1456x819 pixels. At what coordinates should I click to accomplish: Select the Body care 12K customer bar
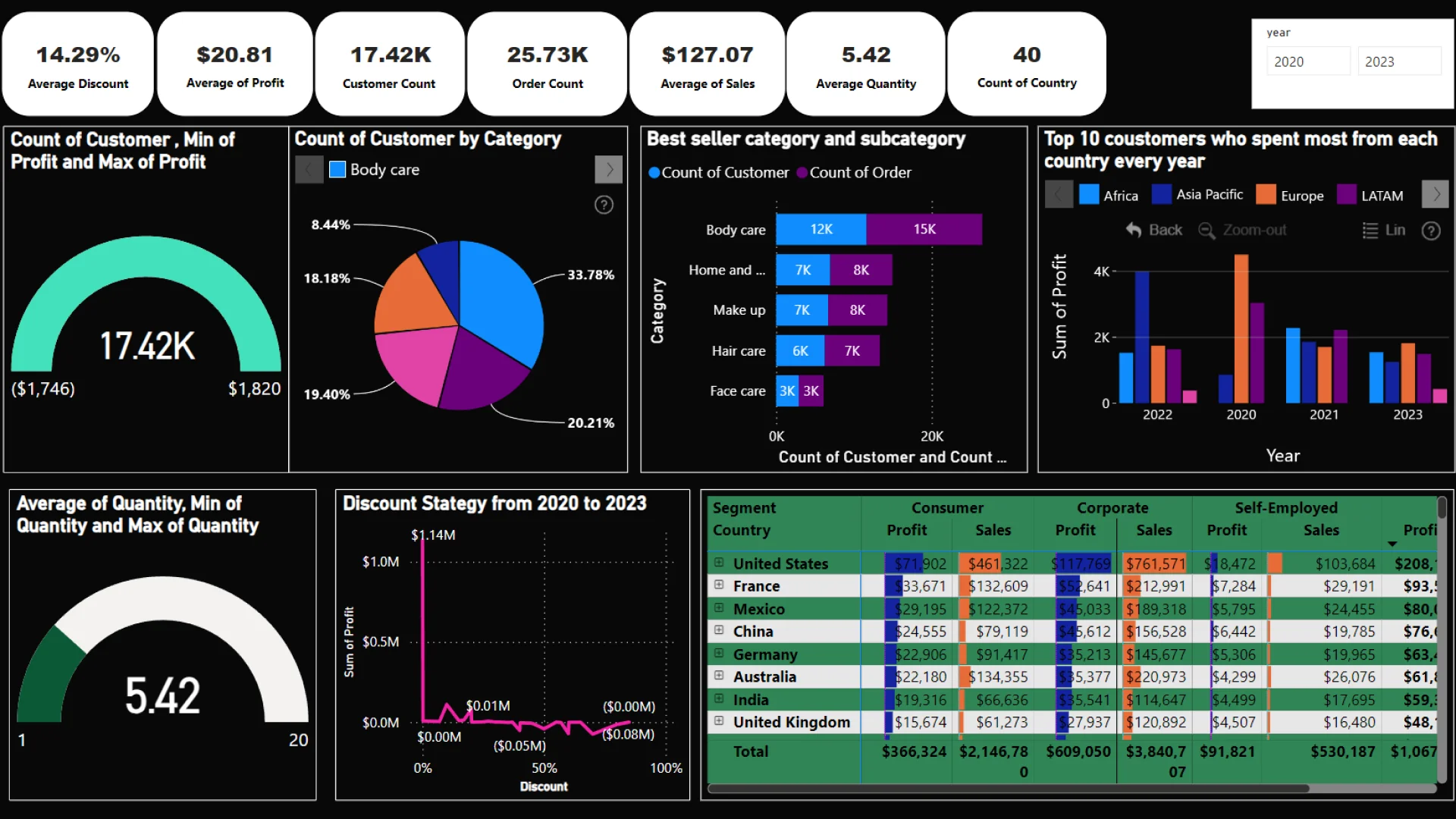821,229
